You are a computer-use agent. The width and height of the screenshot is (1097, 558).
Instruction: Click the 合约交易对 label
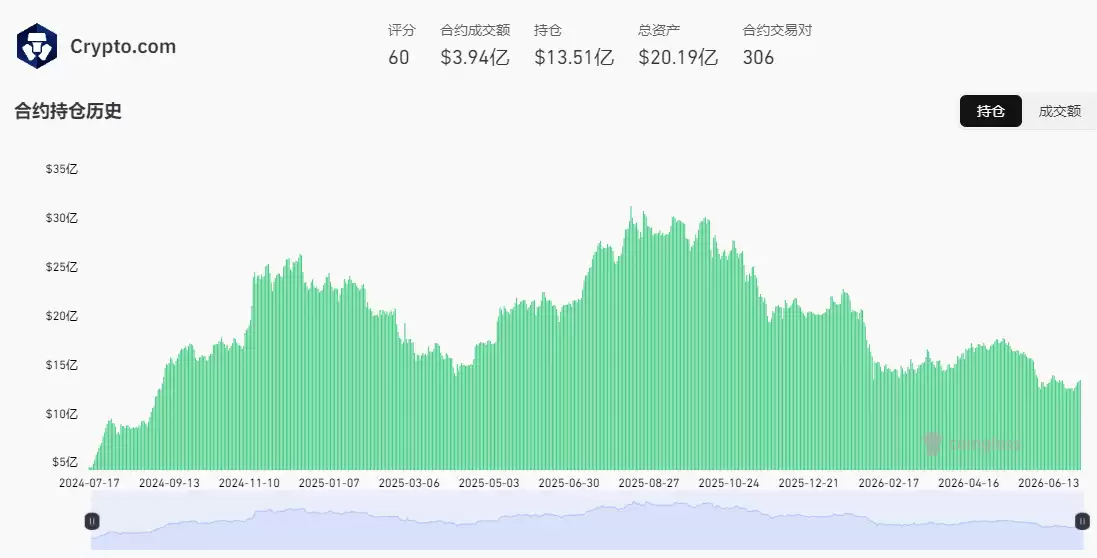click(777, 30)
